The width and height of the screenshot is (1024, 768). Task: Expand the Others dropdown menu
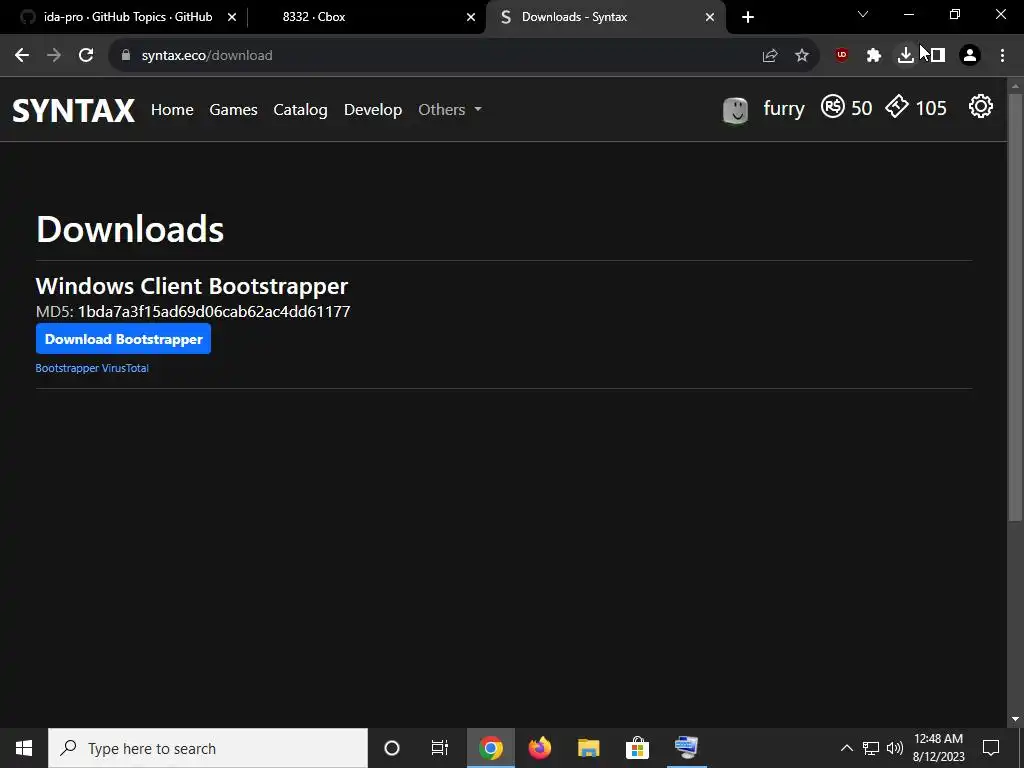(450, 109)
